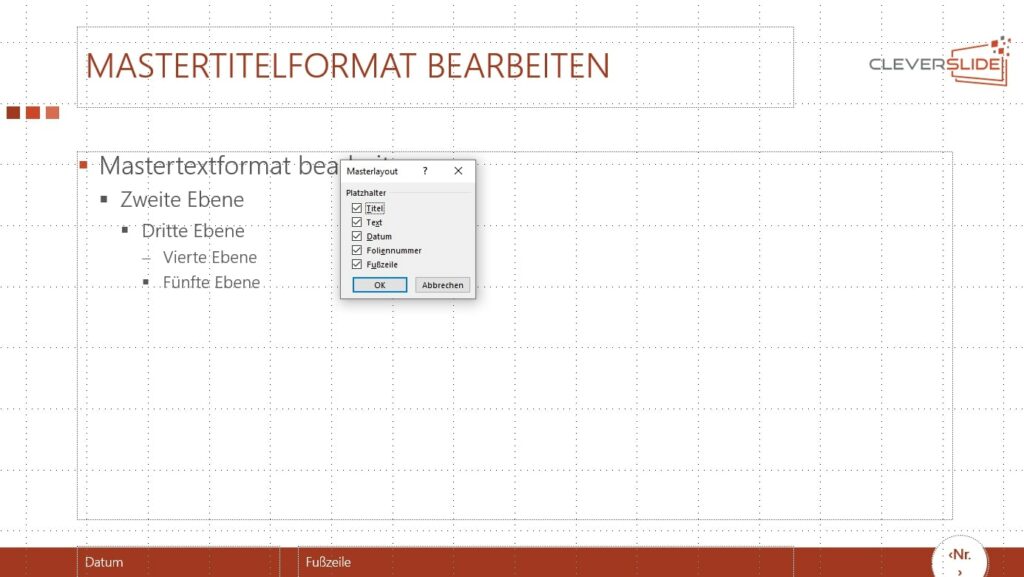The height and width of the screenshot is (577, 1024).
Task: Open help via the question mark icon
Action: pos(425,171)
